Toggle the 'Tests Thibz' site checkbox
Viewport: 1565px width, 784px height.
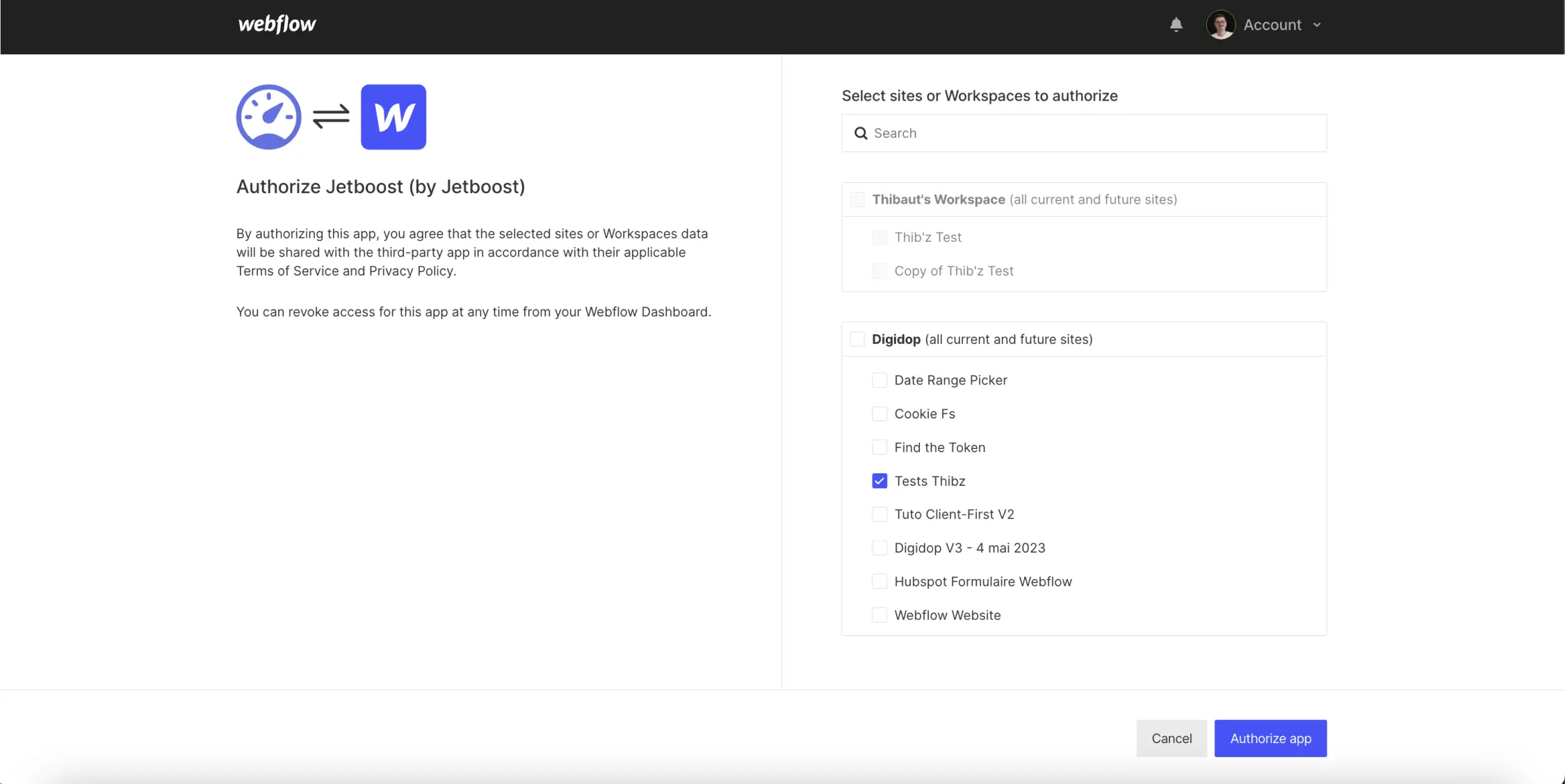(879, 481)
